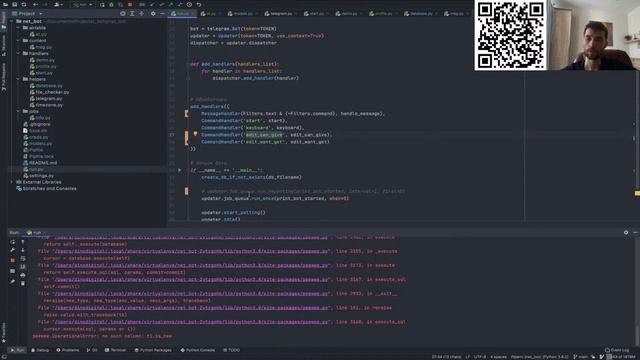Click the scroll down arrow in Run panel
This screenshot has height=360, width=640.
pos(23,250)
